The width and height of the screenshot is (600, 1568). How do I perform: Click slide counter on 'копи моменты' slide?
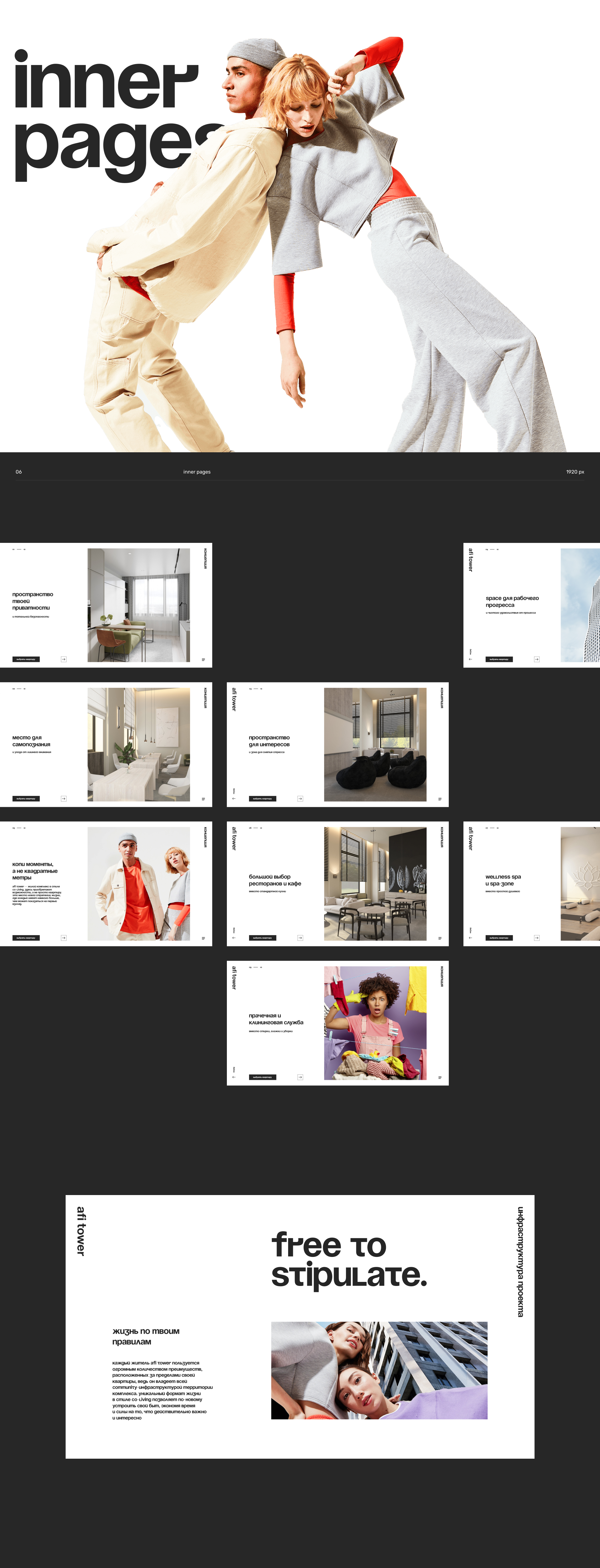tap(19, 828)
